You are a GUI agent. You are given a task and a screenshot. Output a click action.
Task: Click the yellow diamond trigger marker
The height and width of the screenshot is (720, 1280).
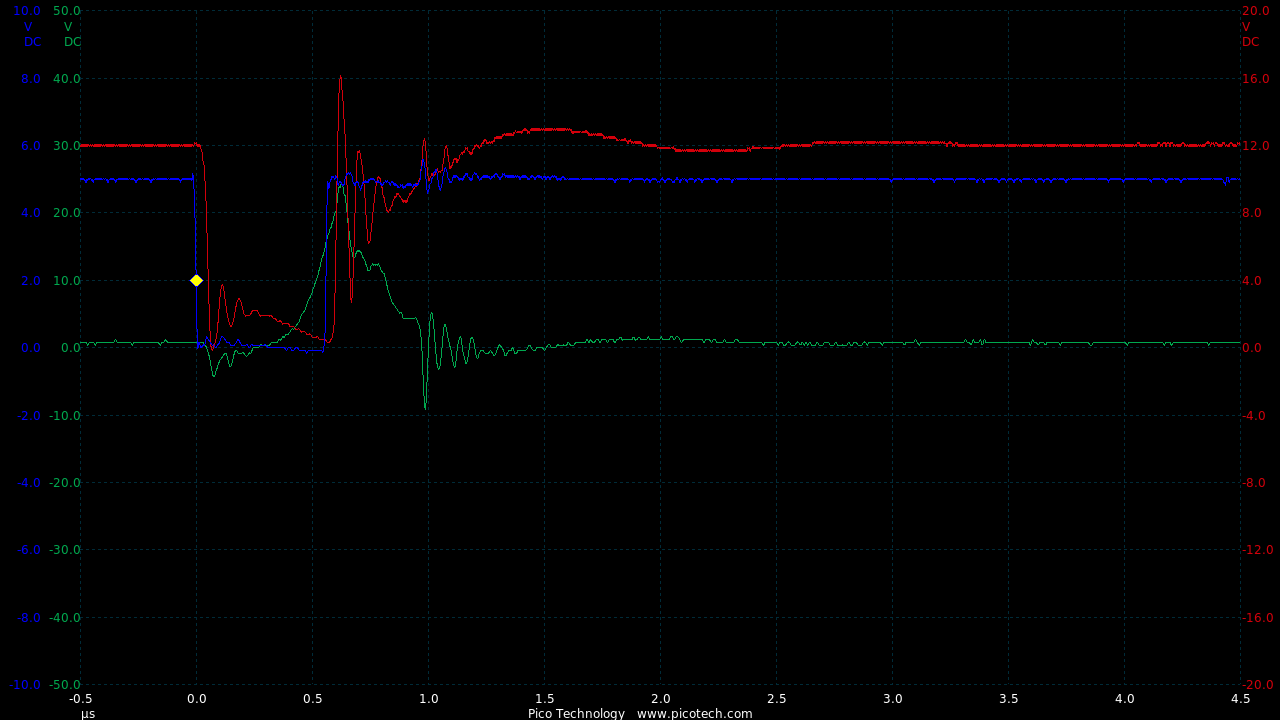pos(196,280)
